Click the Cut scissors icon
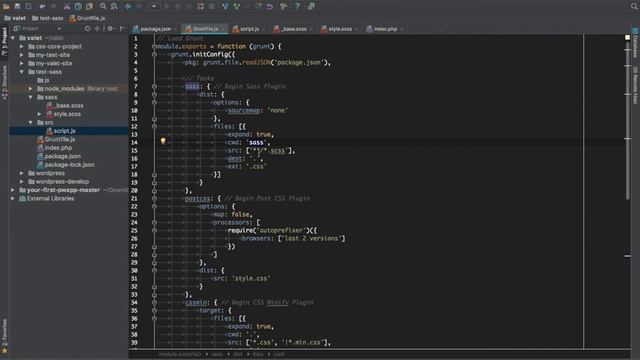The height and width of the screenshot is (360, 640). (67, 6)
